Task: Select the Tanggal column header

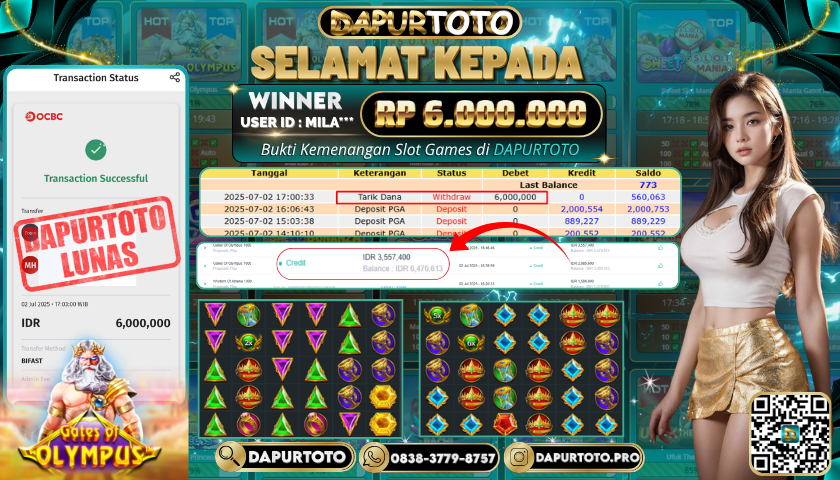Action: tap(269, 173)
